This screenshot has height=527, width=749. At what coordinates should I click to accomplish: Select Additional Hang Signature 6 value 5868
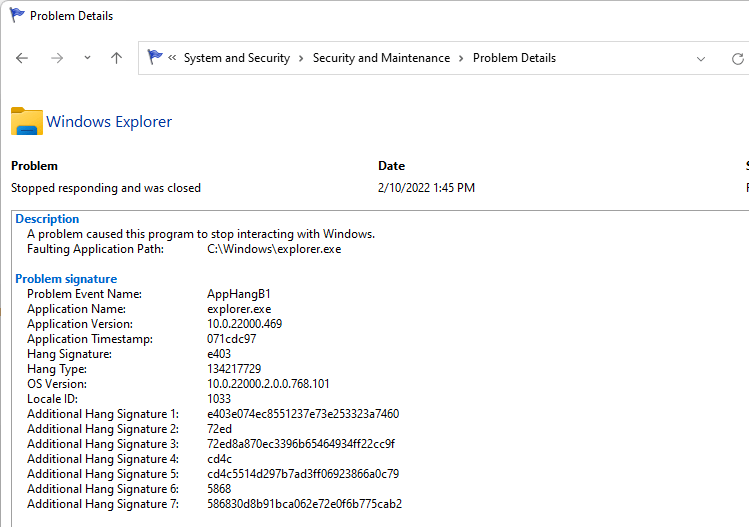click(219, 489)
